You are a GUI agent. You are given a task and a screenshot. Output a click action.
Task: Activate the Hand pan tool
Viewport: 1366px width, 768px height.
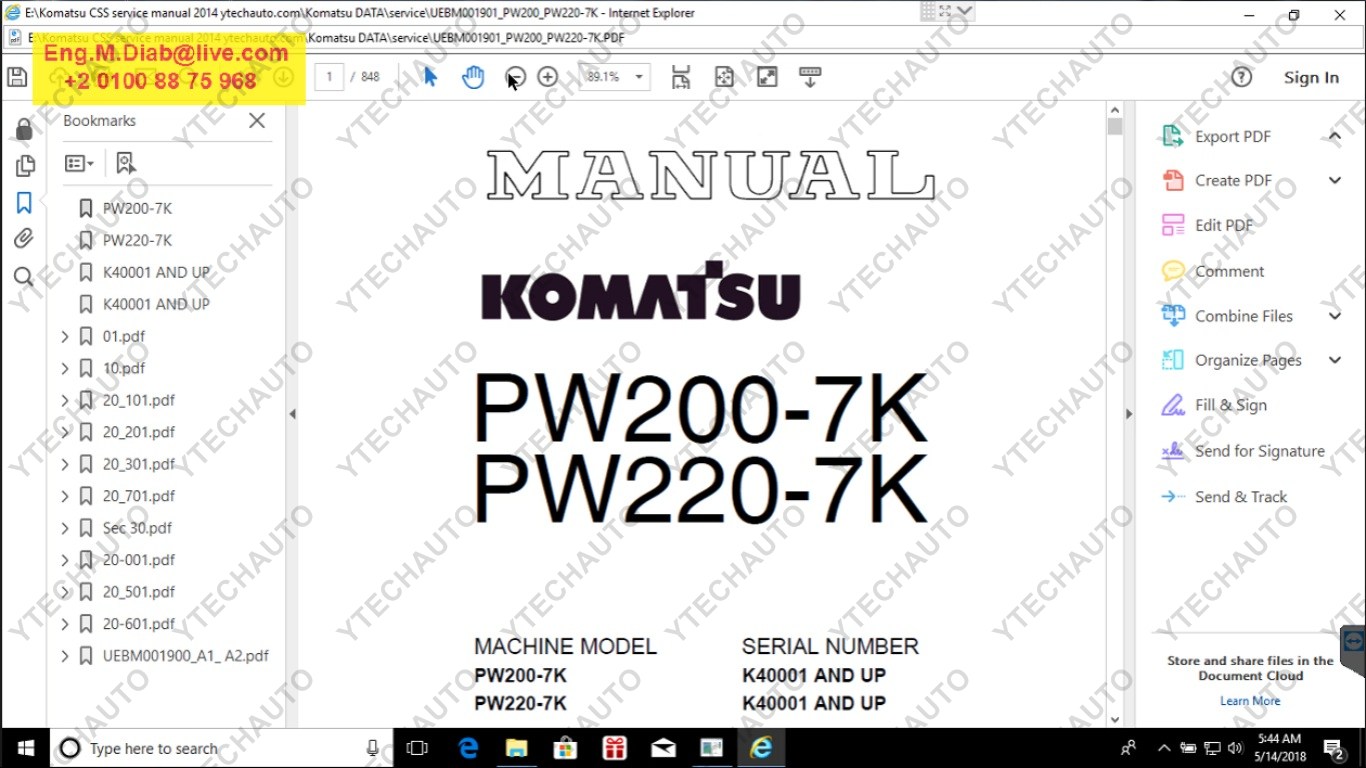click(473, 77)
